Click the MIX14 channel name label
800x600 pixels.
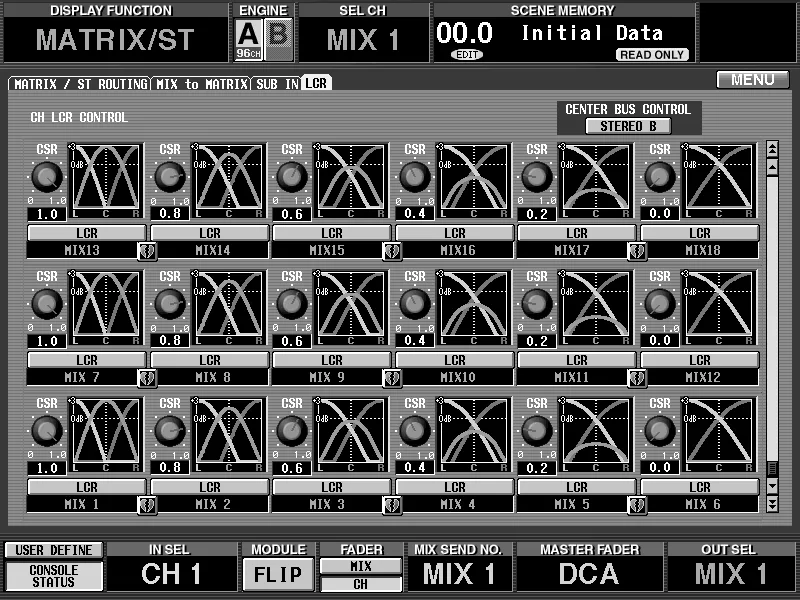(213, 251)
